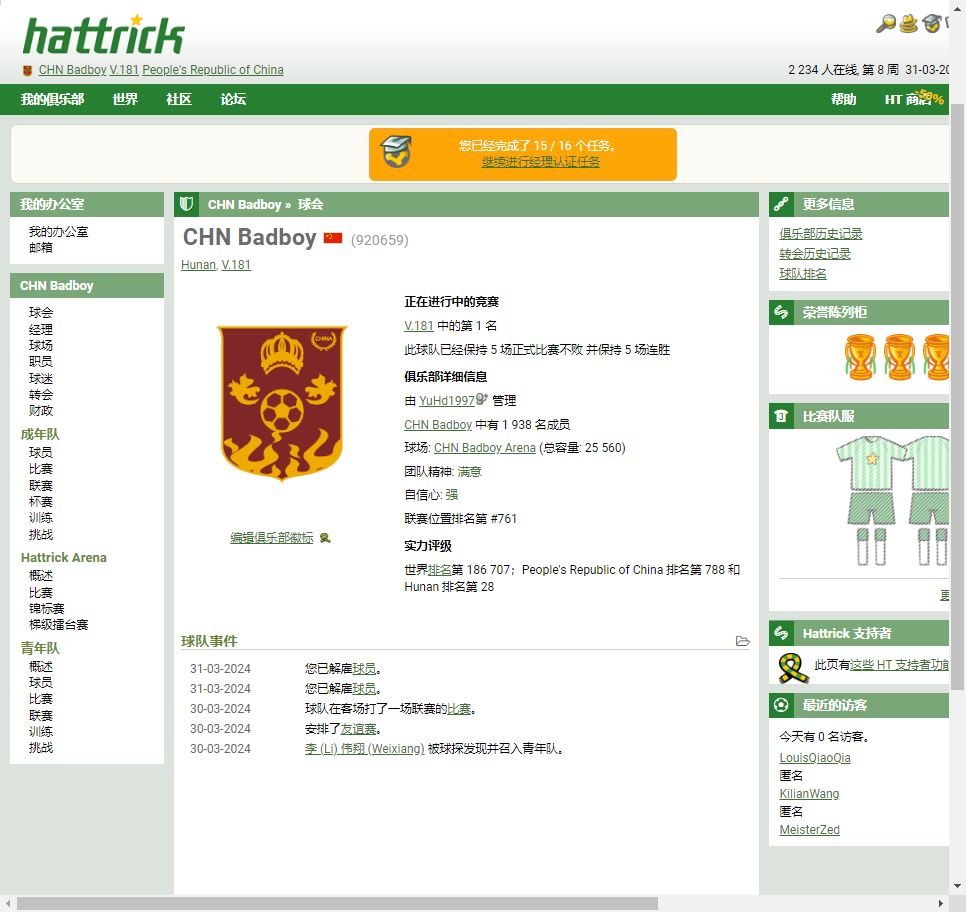This screenshot has width=966, height=912.
Task: Open 帮助 menu item
Action: (x=843, y=99)
